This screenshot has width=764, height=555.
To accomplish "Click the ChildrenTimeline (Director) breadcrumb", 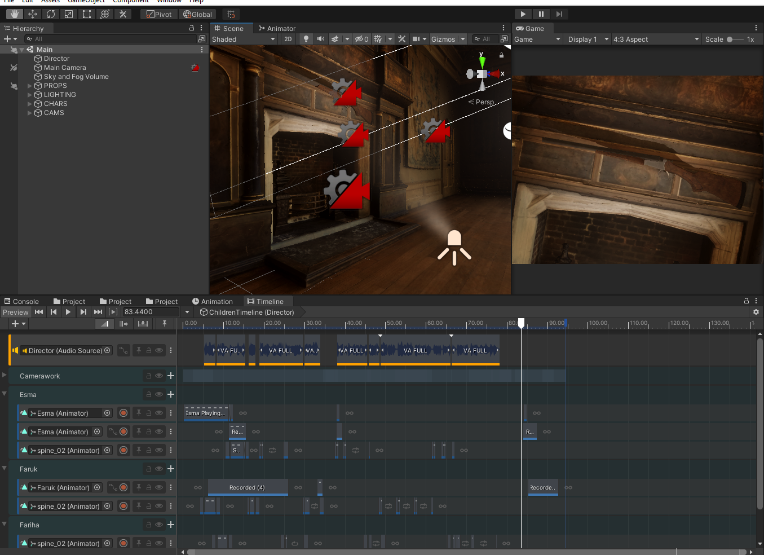I will 247,312.
